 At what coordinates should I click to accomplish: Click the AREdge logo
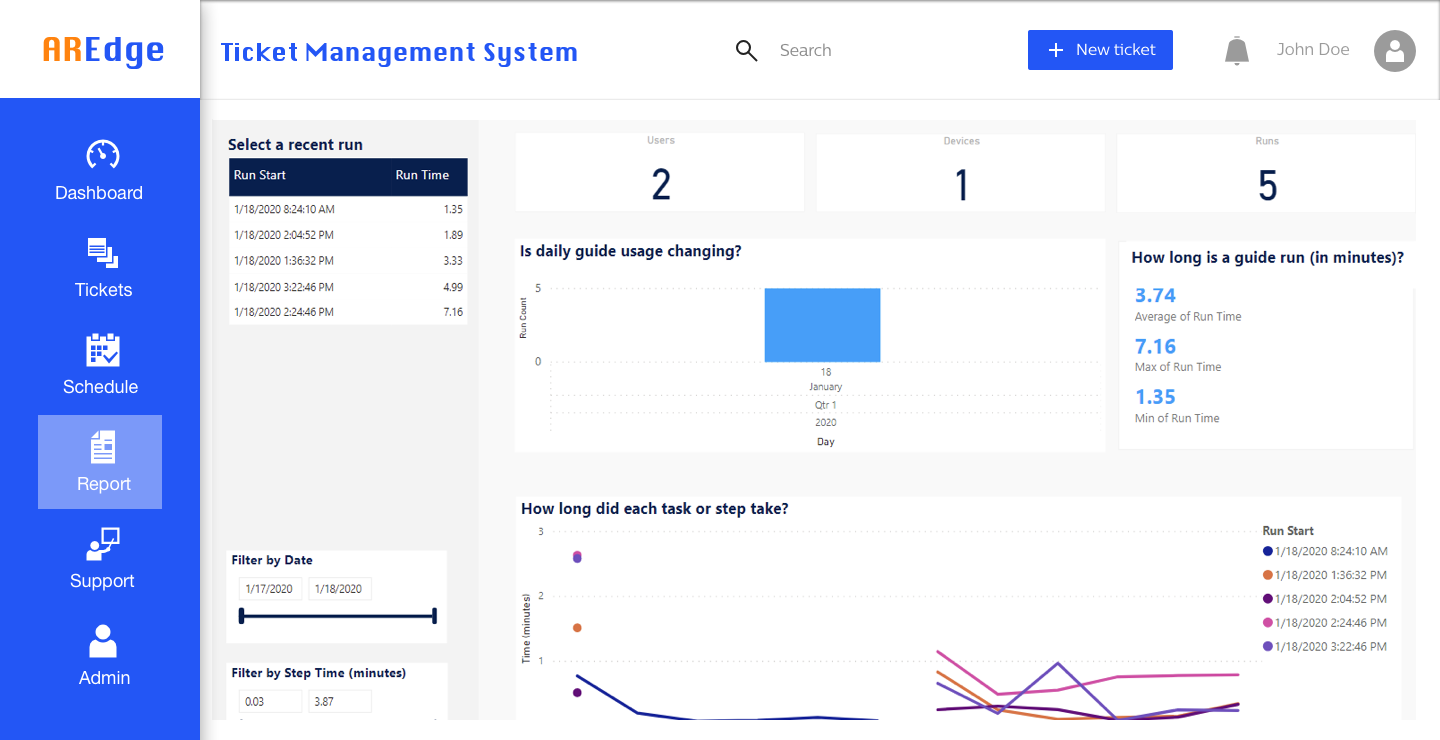pos(103,50)
